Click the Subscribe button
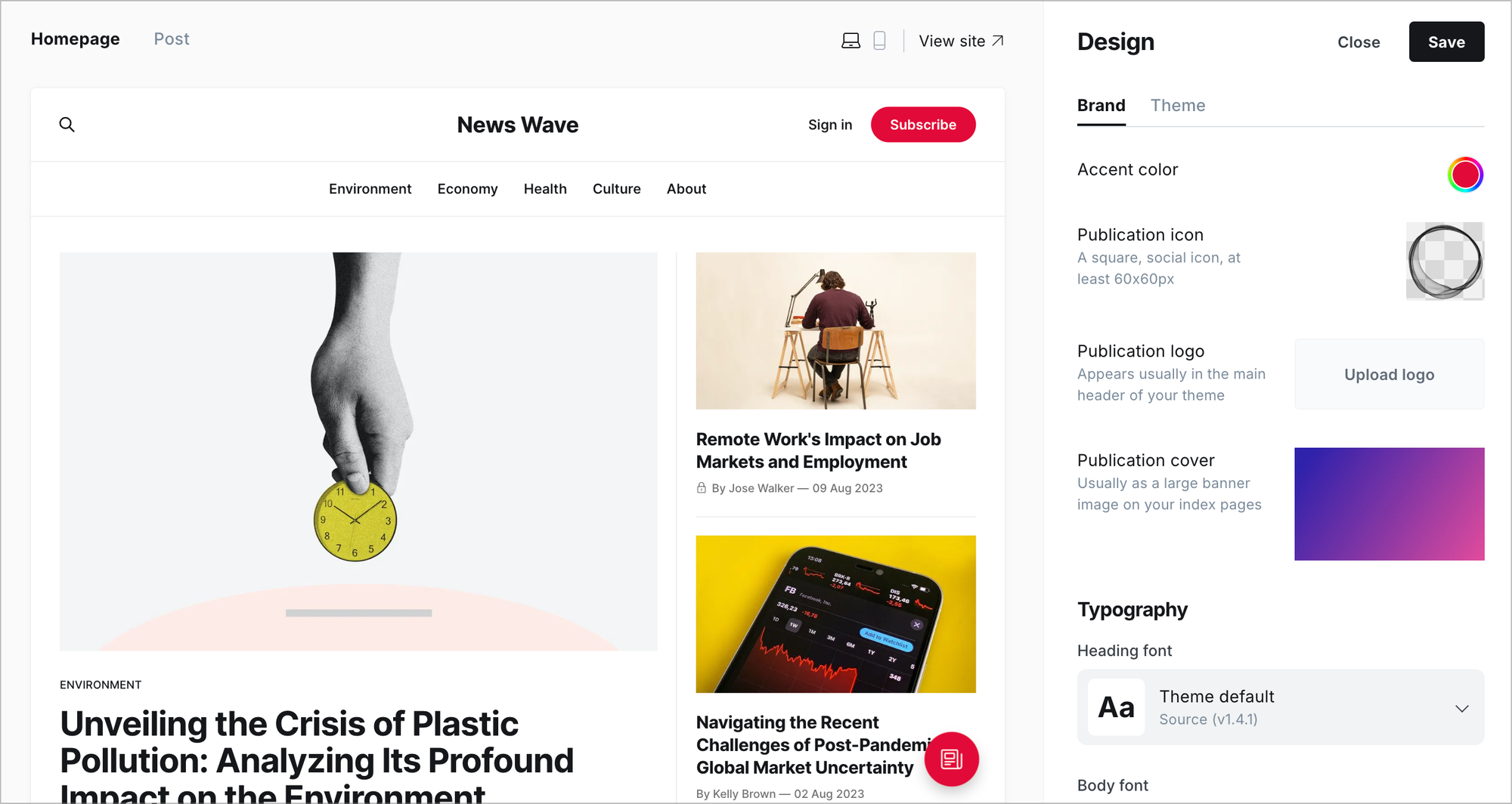This screenshot has height=804, width=1512. coord(923,125)
